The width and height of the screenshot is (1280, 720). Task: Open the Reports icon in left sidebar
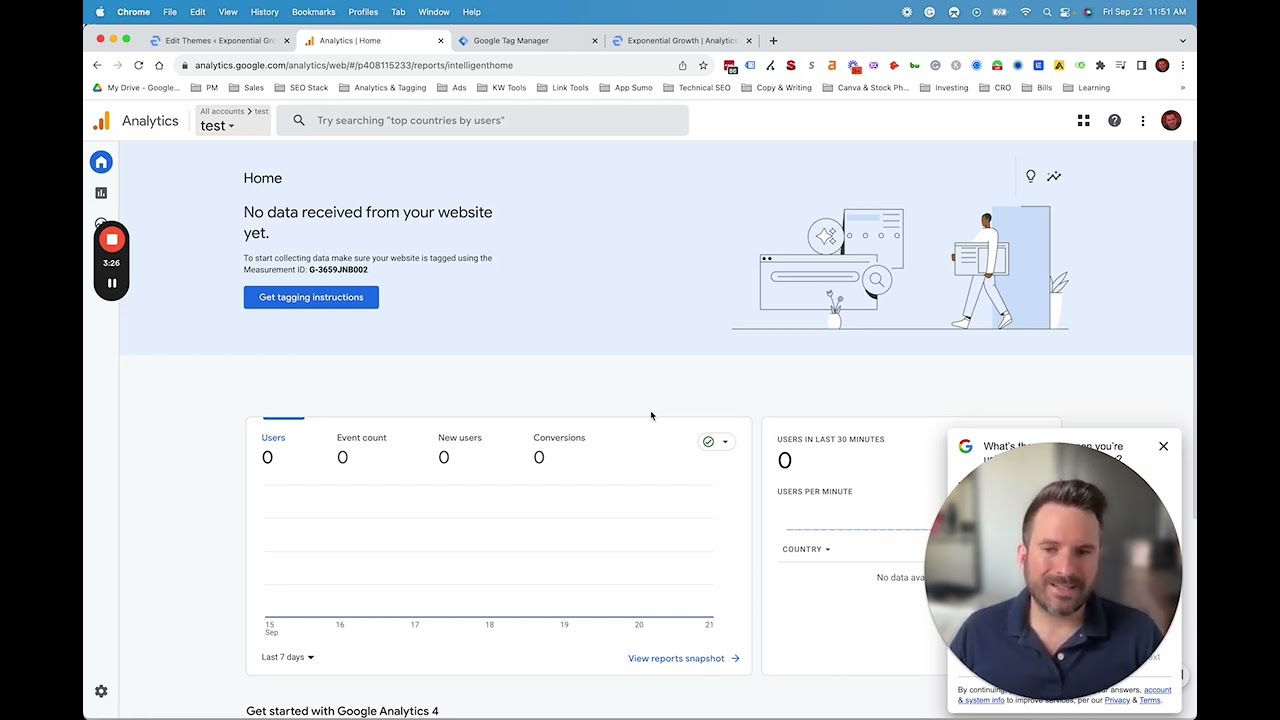point(101,193)
